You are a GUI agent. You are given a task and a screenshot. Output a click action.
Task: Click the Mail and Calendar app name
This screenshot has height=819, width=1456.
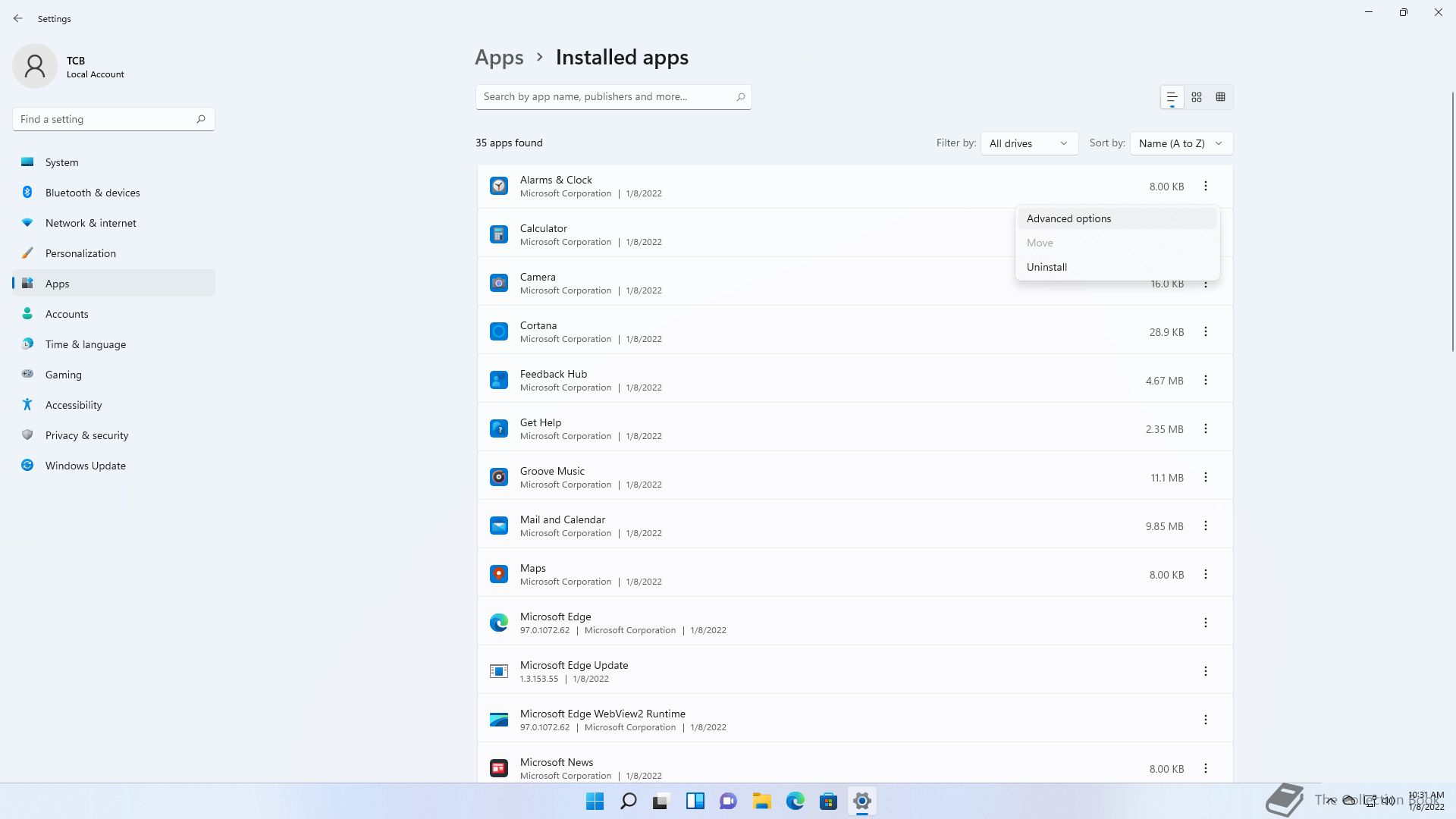click(x=563, y=519)
